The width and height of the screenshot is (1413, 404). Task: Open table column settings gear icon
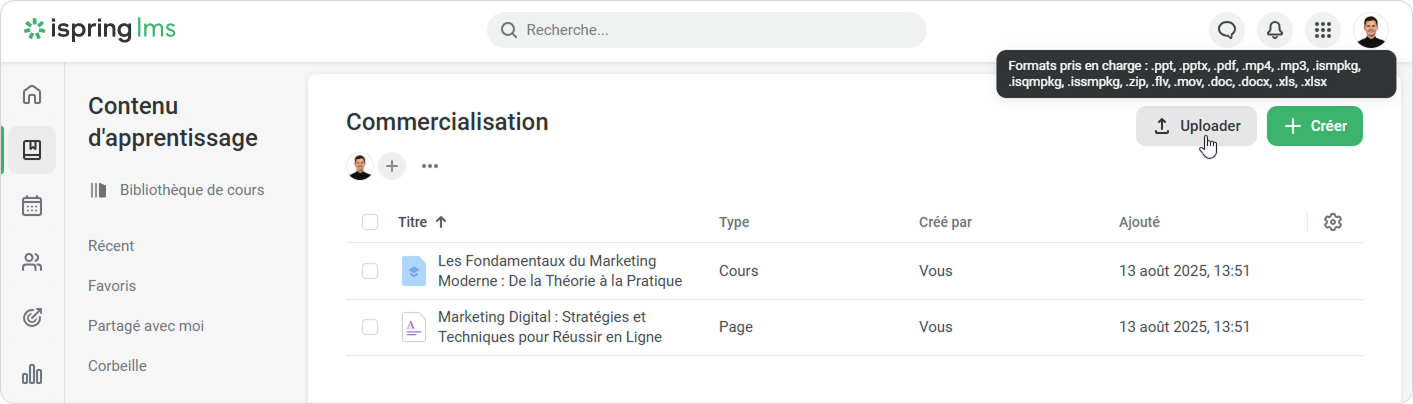click(1332, 222)
